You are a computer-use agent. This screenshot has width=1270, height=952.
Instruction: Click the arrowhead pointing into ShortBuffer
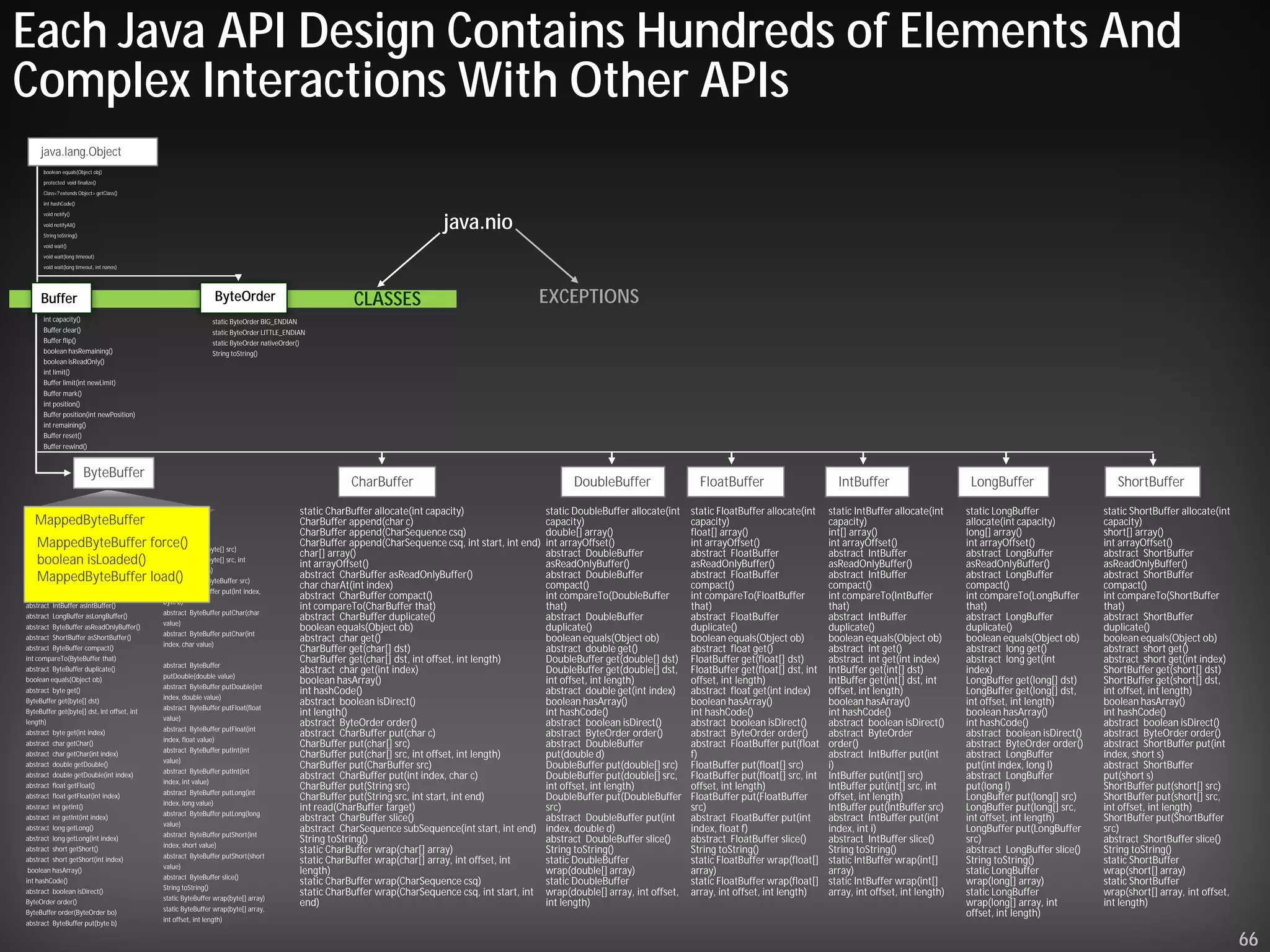coord(1153,461)
